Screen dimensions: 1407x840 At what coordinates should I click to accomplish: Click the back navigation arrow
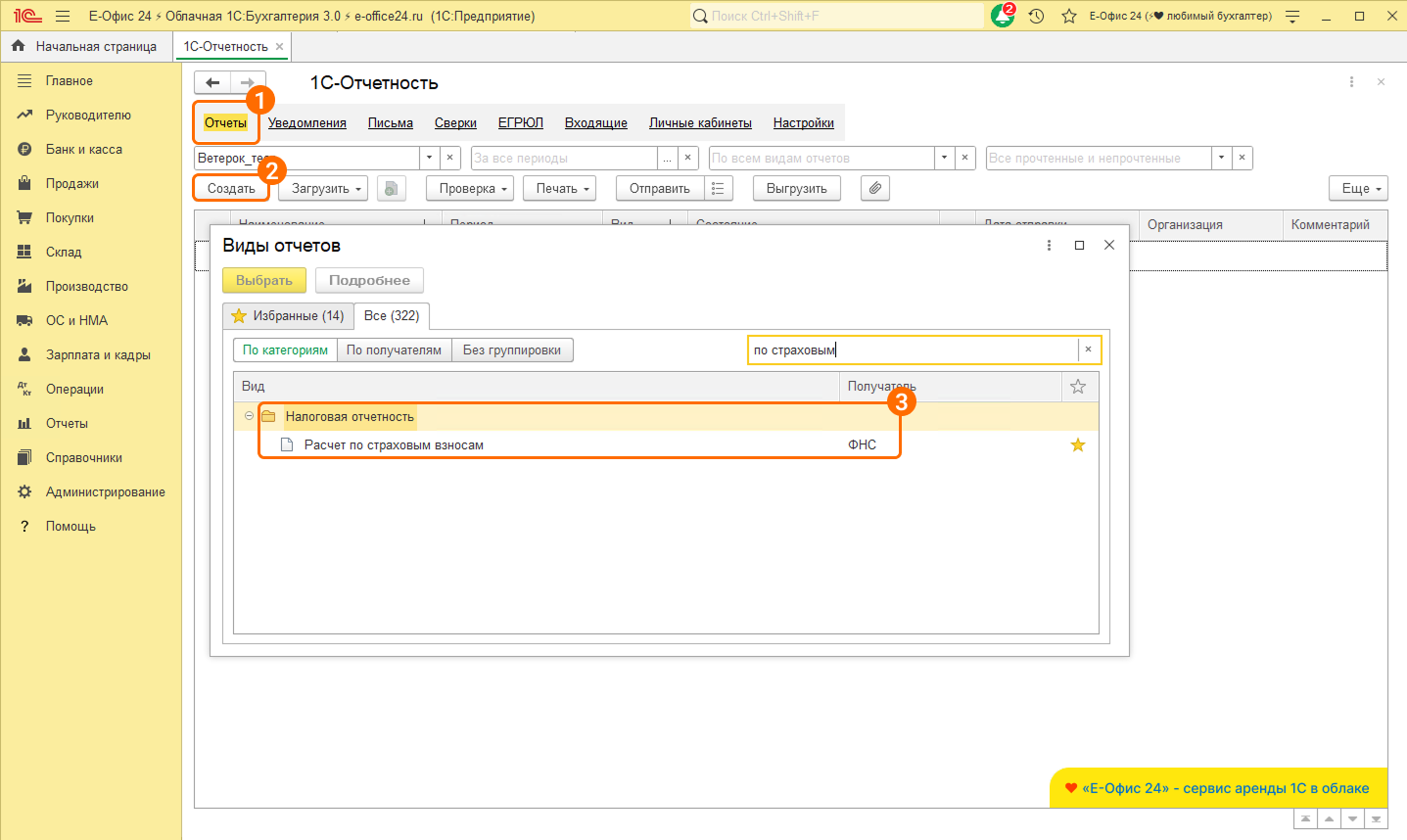coord(212,83)
